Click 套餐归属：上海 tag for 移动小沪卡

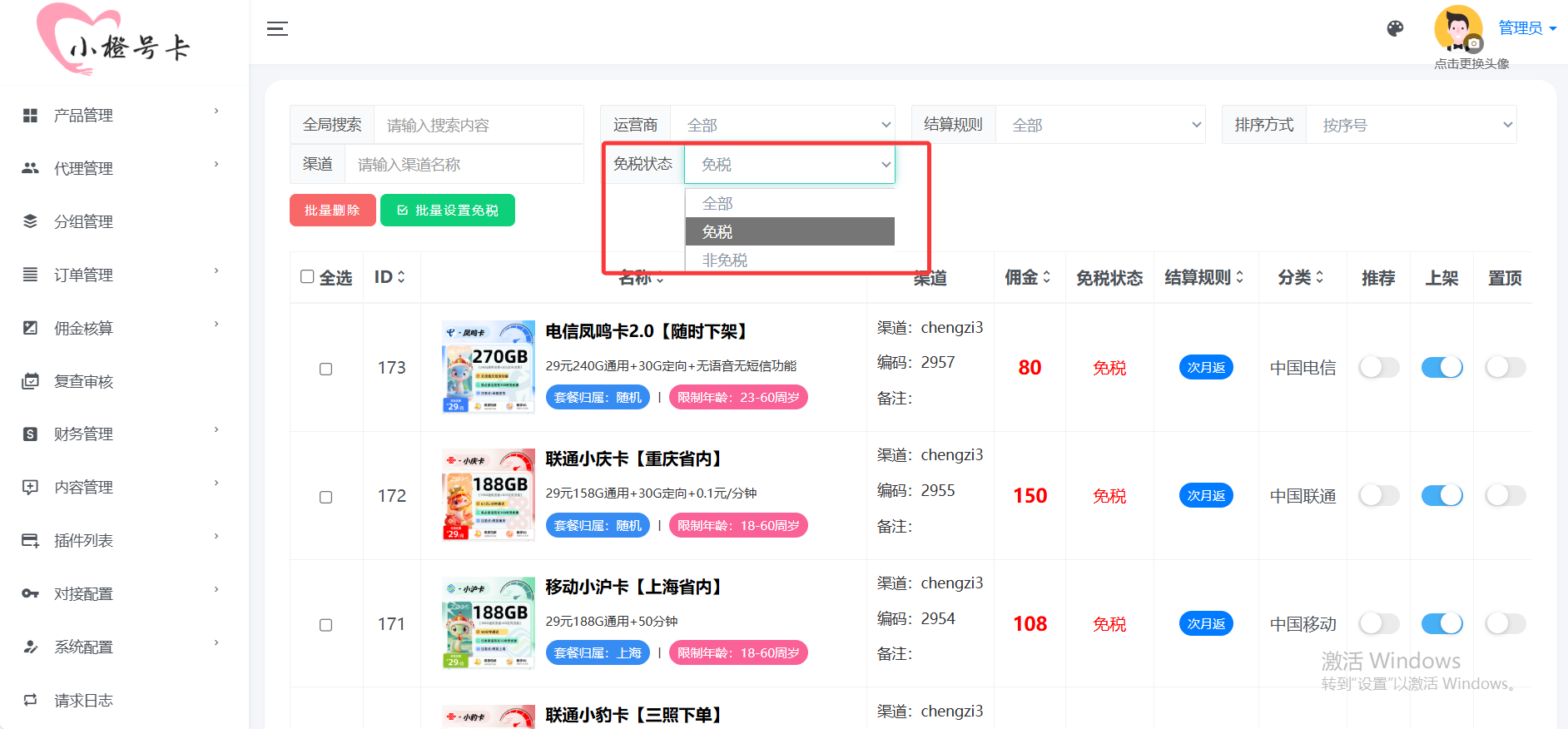[x=598, y=652]
